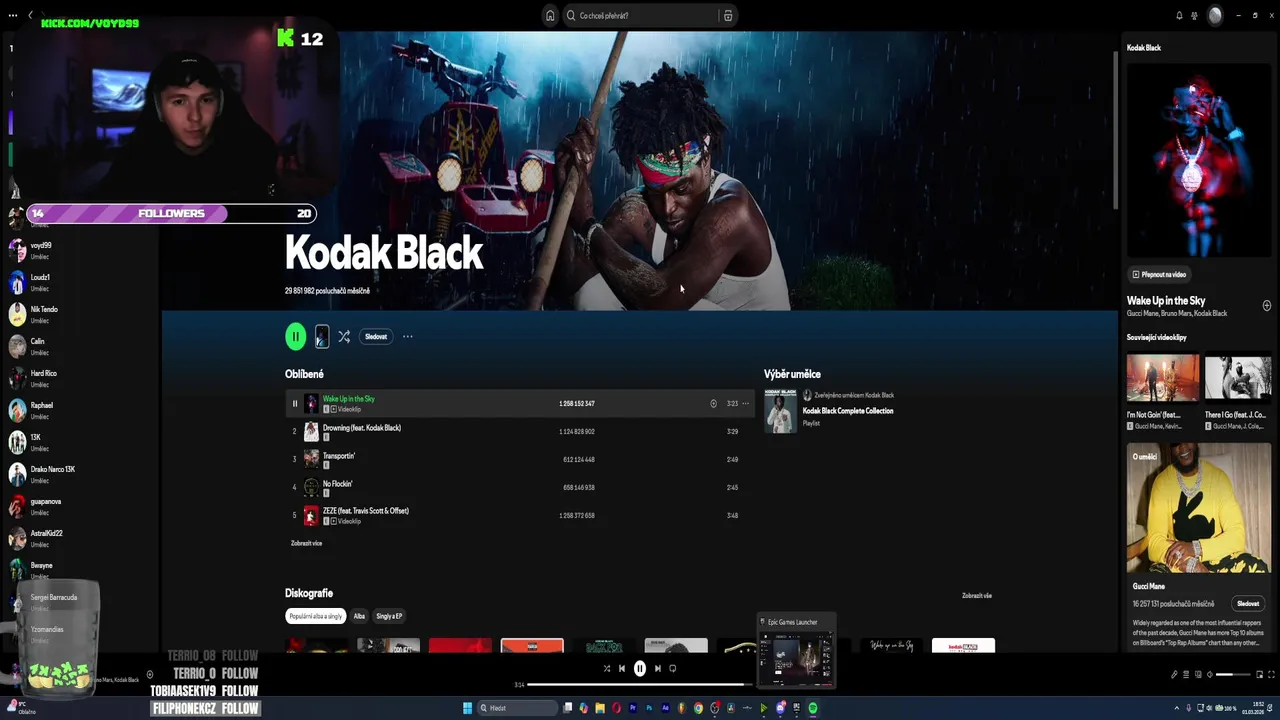Screen dimensions: 1280x720
Task: Open the notifications bell icon
Action: [x=1179, y=15]
